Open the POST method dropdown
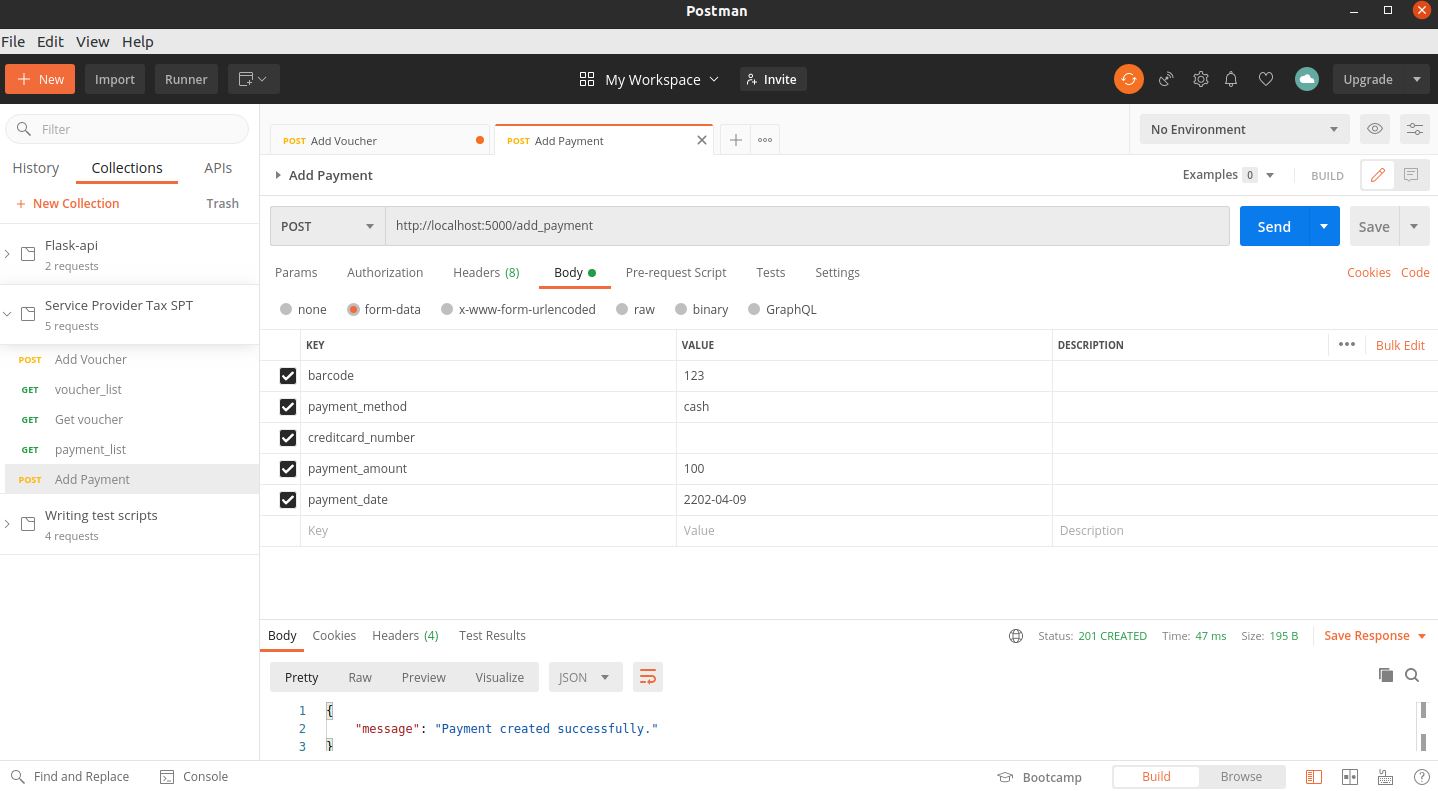This screenshot has width=1438, height=791. (x=328, y=226)
